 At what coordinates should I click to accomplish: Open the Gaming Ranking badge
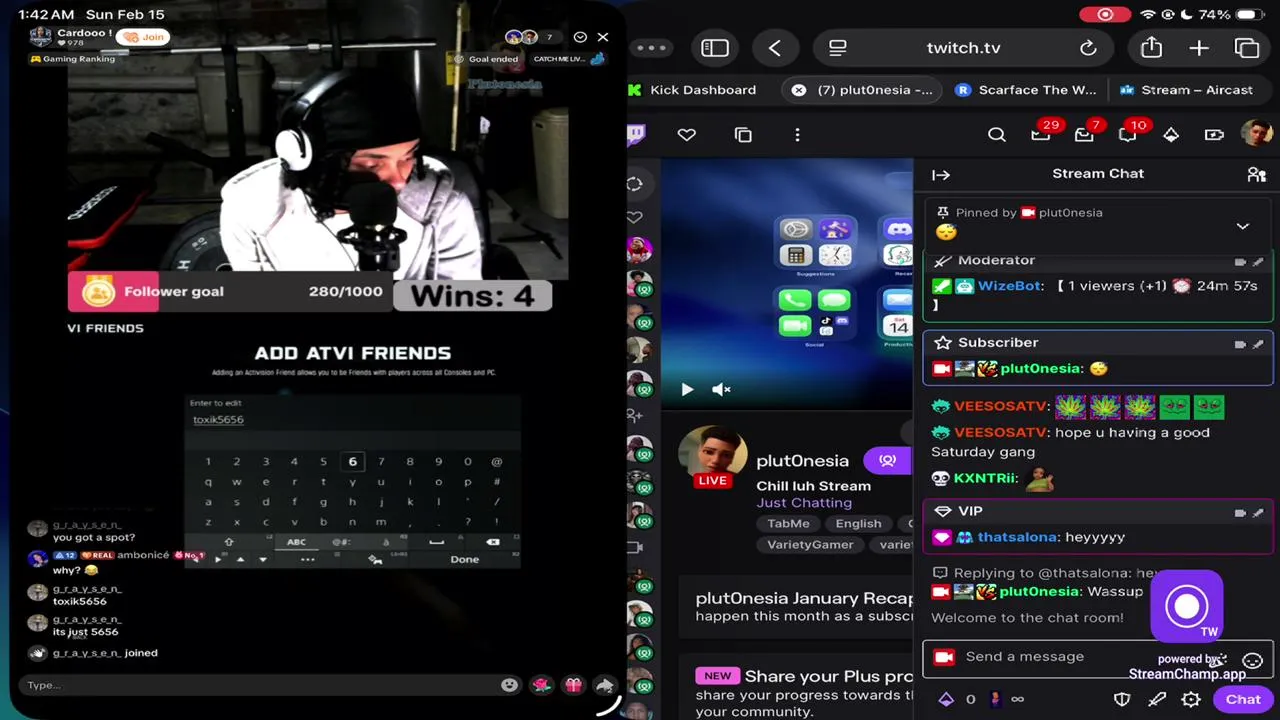(x=72, y=59)
